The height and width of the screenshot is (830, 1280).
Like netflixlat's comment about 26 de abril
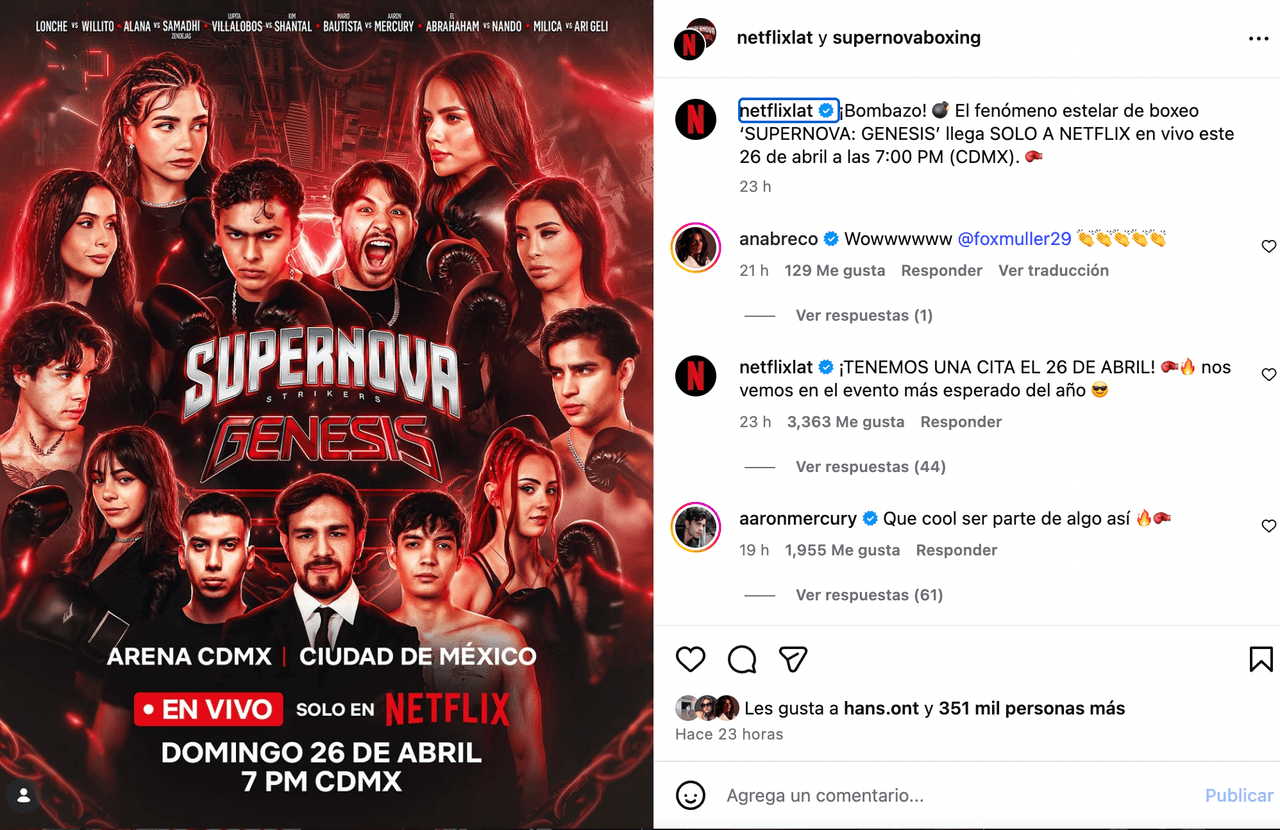(1269, 375)
